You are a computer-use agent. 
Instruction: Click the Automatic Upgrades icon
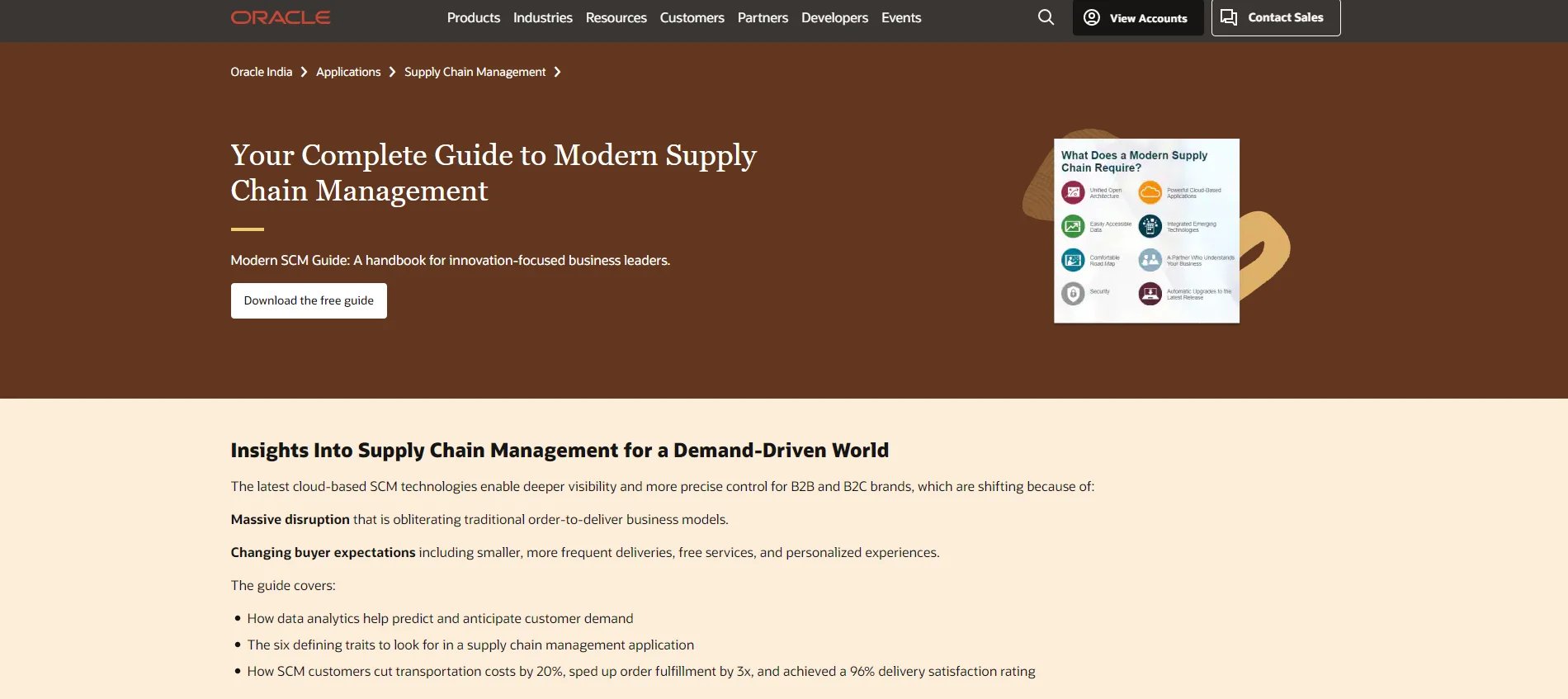click(x=1150, y=294)
